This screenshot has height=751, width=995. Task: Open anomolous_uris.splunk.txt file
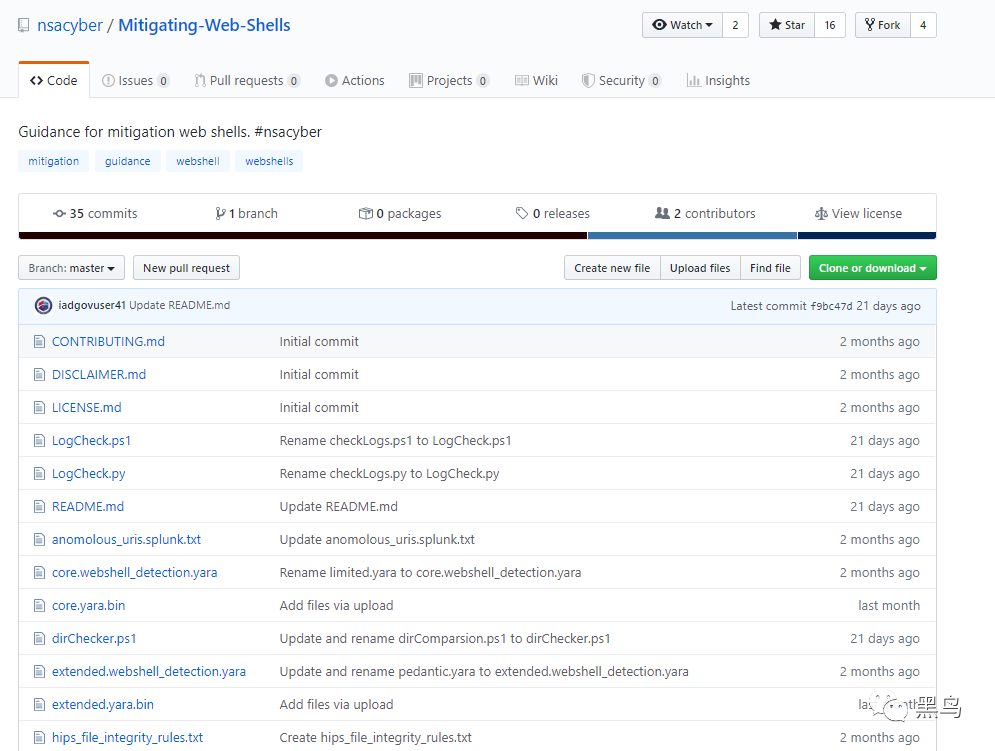[x=126, y=540]
